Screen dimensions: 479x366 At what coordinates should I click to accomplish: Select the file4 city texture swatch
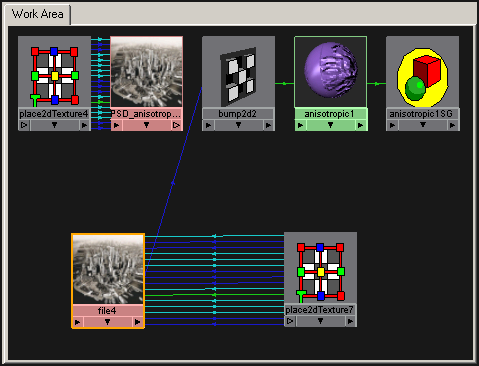[x=108, y=269]
